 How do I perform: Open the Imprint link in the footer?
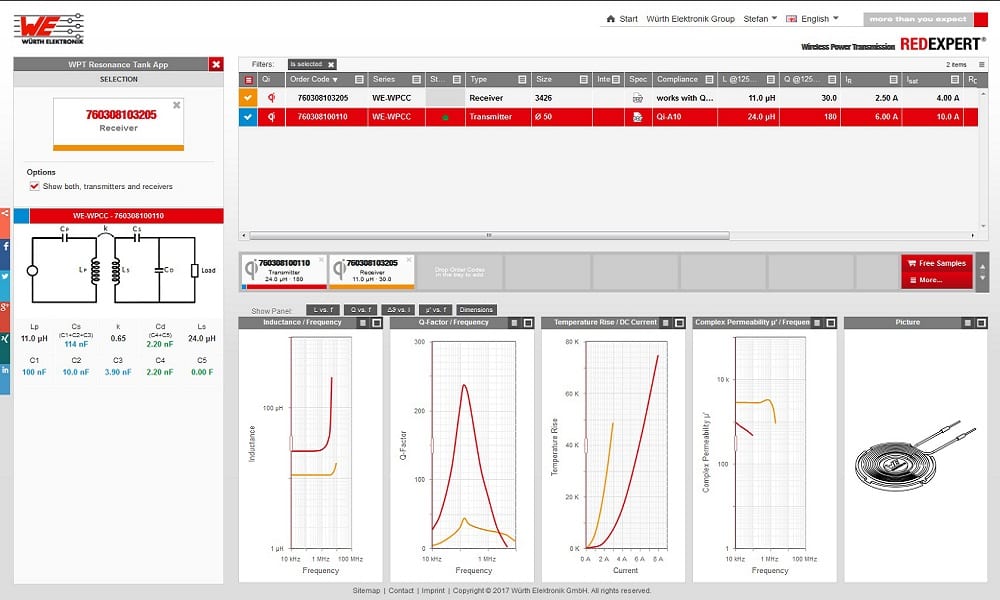point(433,590)
